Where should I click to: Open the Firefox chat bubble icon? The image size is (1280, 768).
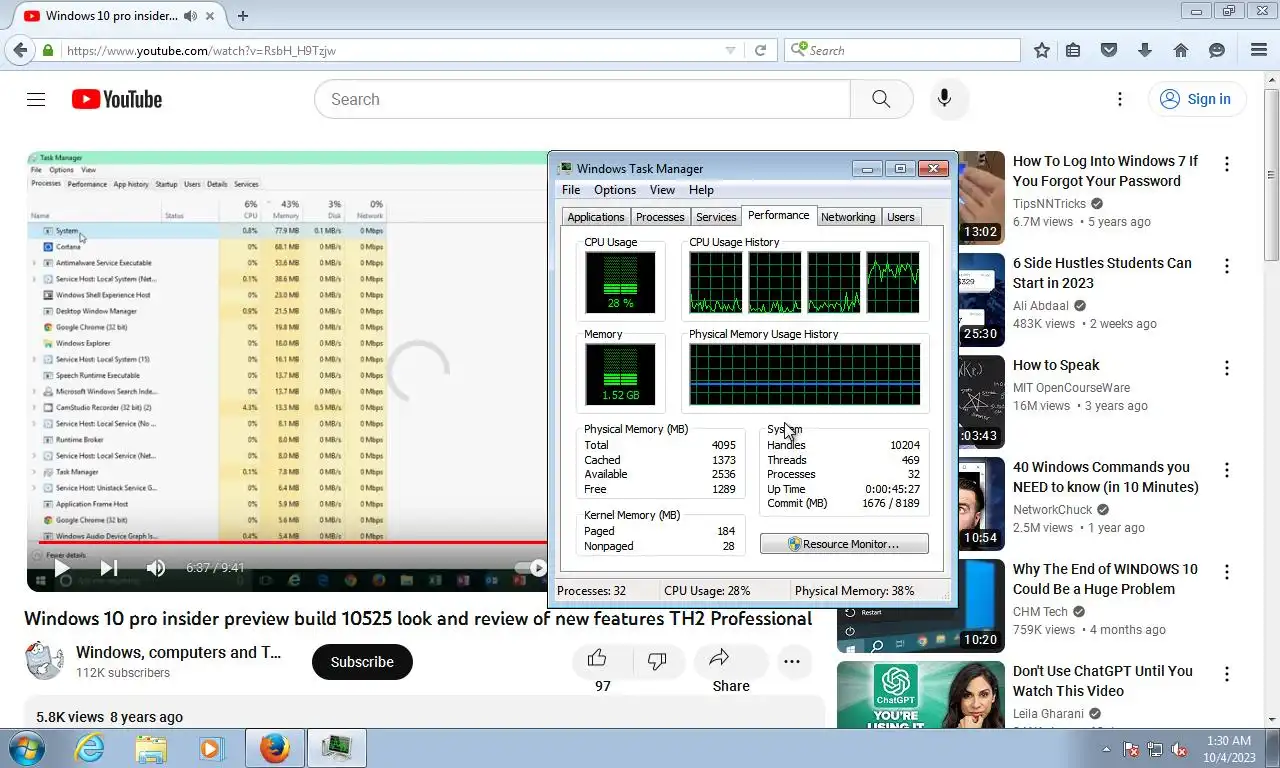point(1217,50)
